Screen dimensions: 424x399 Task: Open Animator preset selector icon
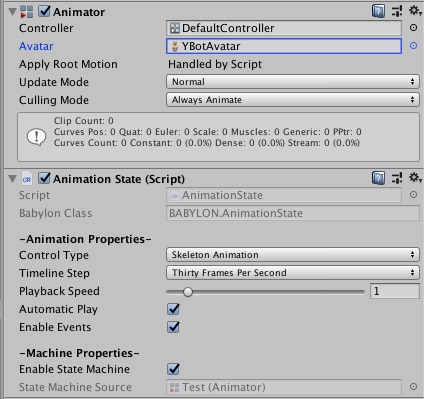[x=397, y=11]
